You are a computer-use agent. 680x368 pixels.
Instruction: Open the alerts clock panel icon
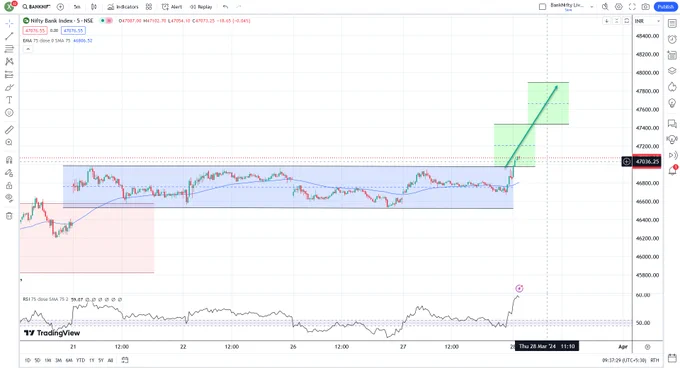(x=672, y=39)
